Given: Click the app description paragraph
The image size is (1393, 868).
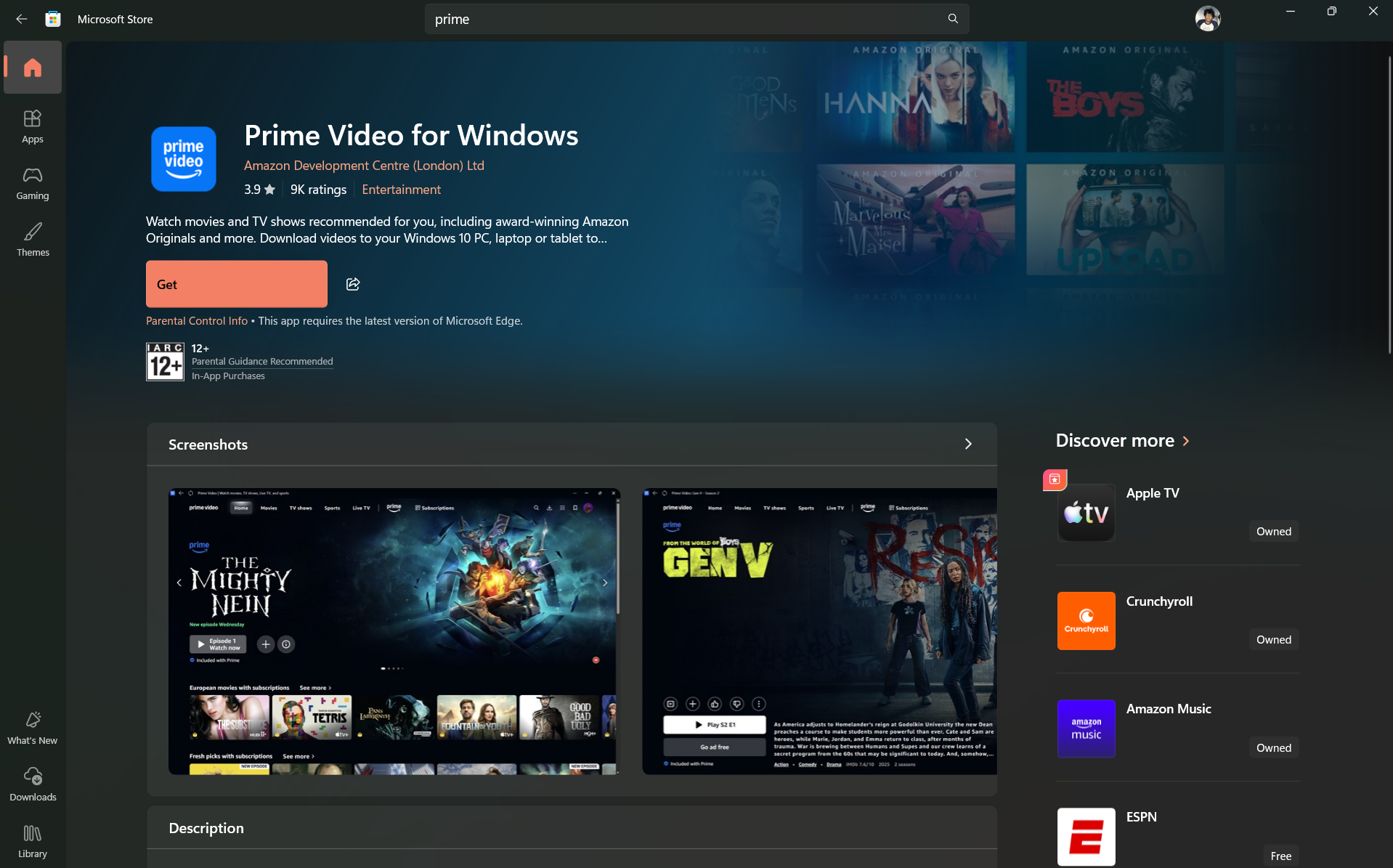Looking at the screenshot, I should tap(387, 230).
